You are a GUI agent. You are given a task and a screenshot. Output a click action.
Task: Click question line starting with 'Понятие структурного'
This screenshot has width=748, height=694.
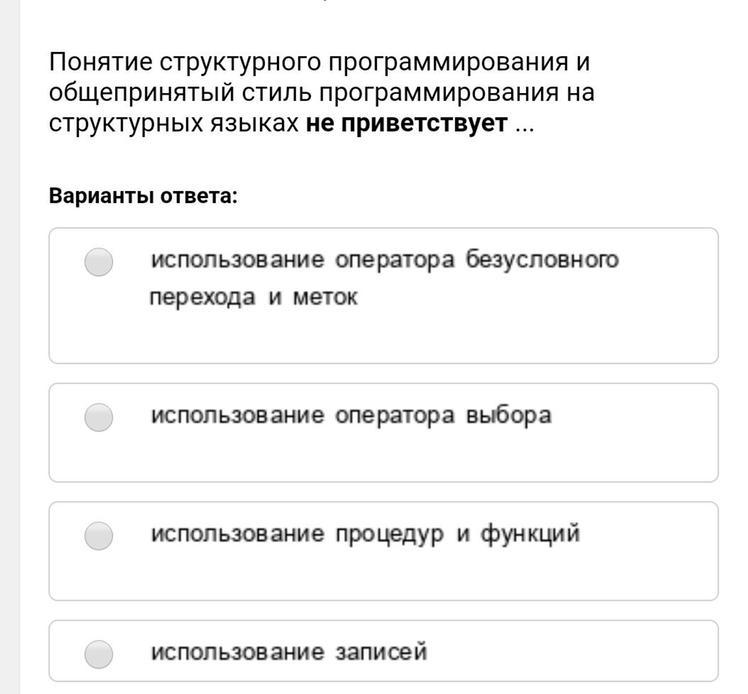(320, 63)
